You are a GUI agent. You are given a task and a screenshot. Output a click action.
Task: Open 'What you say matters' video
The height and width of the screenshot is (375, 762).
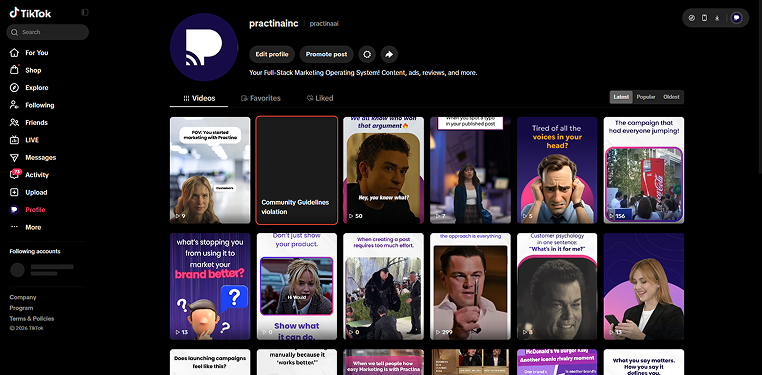click(644, 362)
